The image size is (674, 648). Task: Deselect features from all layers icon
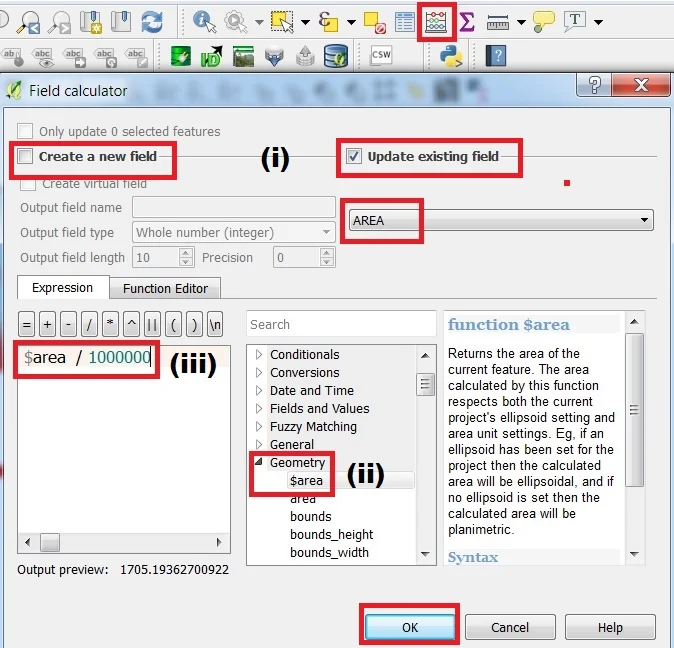coord(374,22)
